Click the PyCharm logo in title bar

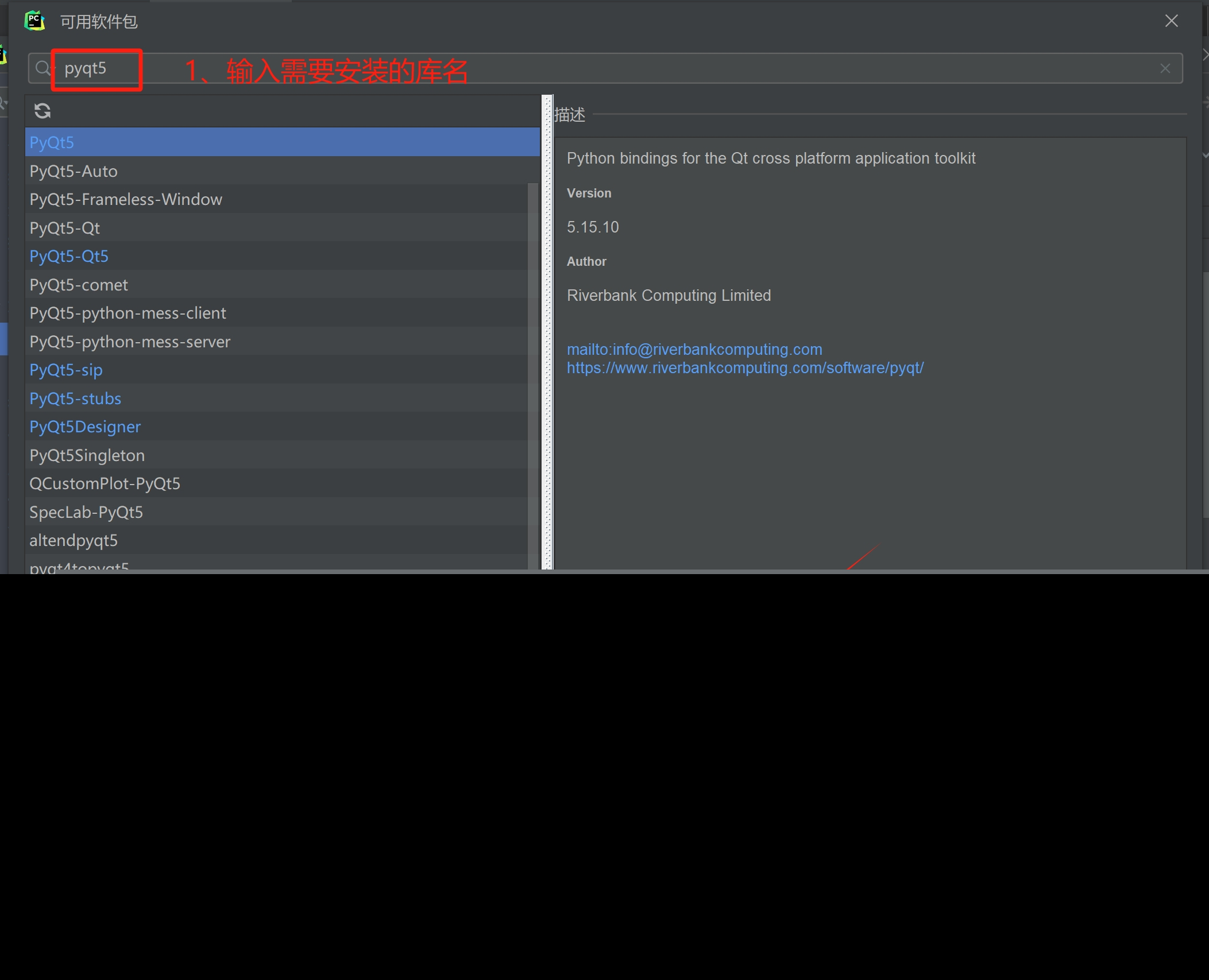(x=34, y=21)
